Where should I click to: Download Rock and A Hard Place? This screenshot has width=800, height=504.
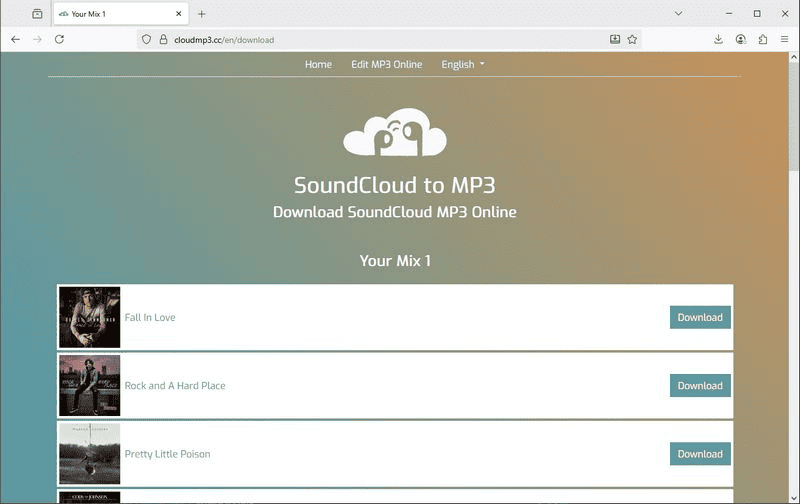tap(700, 385)
